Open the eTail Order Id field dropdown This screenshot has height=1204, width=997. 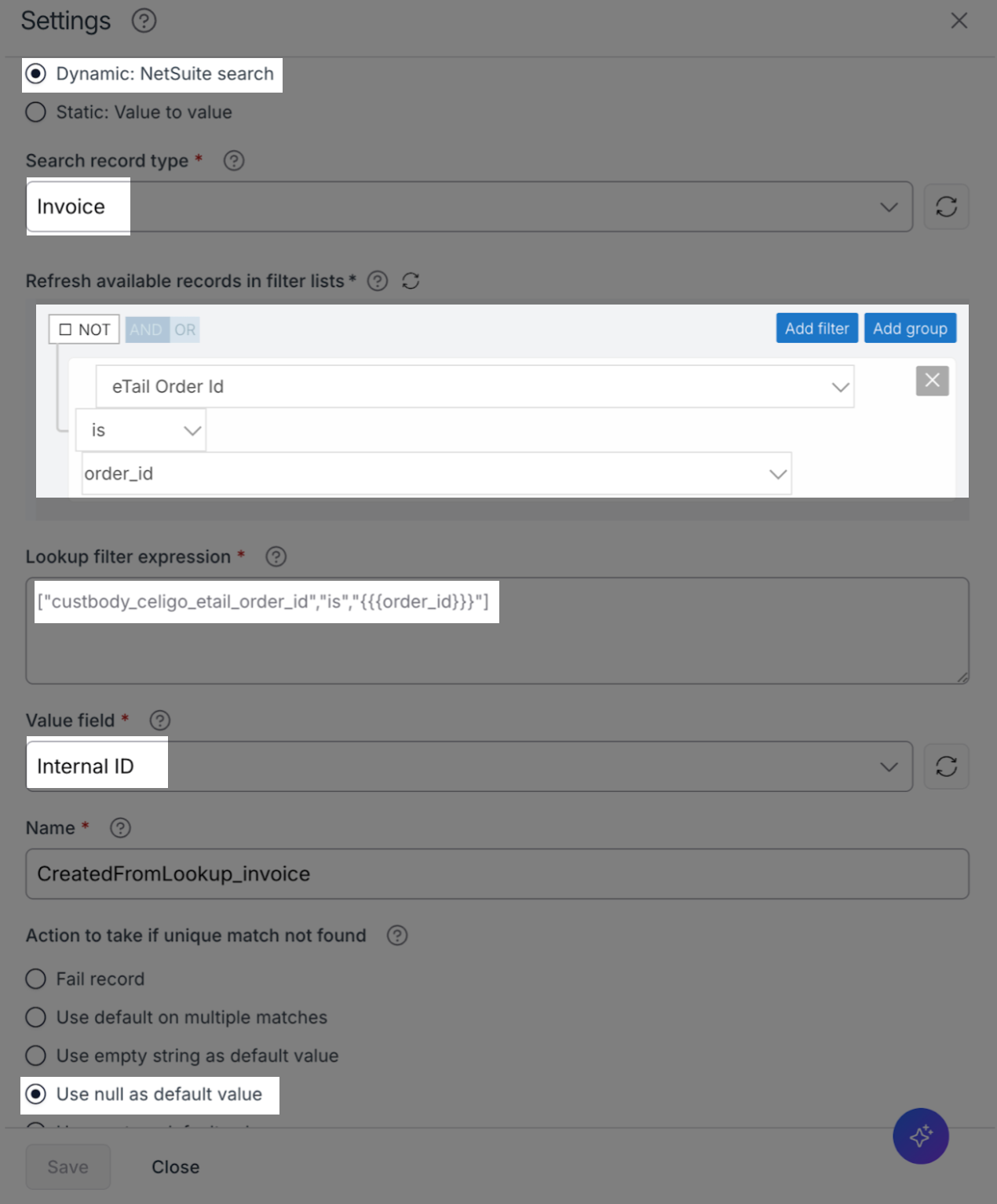coord(475,386)
